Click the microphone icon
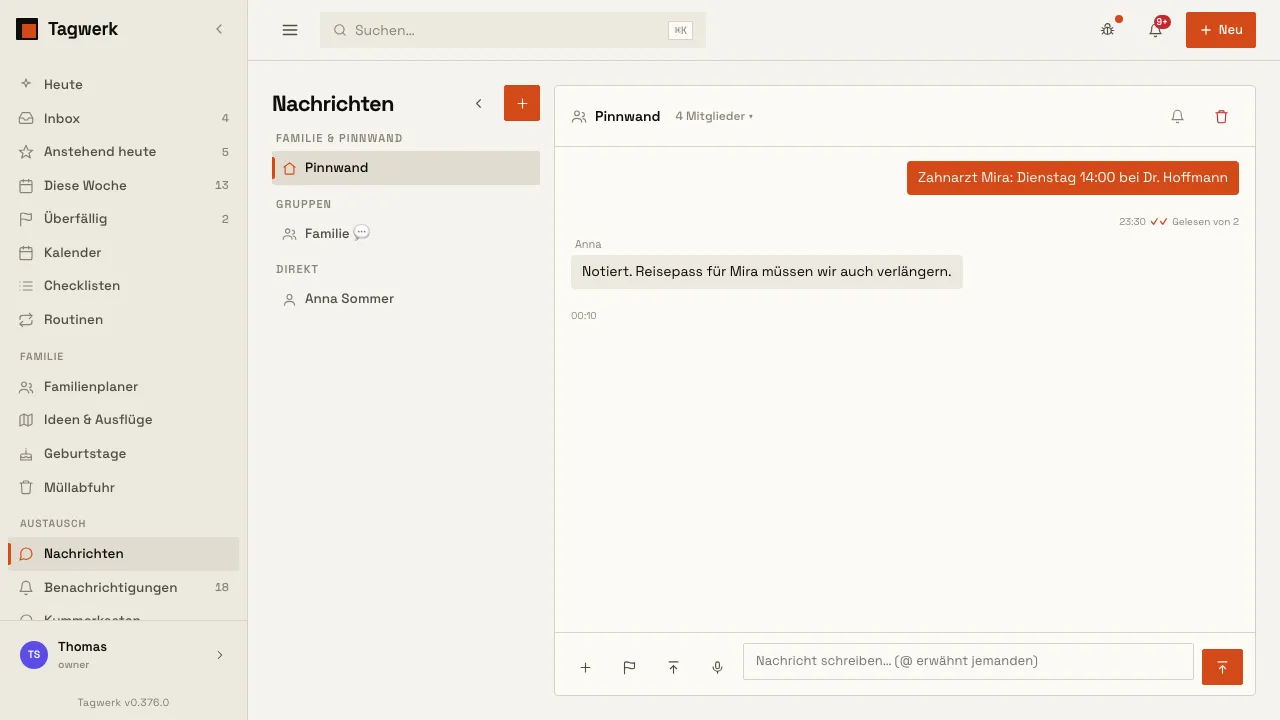1280x720 pixels. click(x=717, y=667)
